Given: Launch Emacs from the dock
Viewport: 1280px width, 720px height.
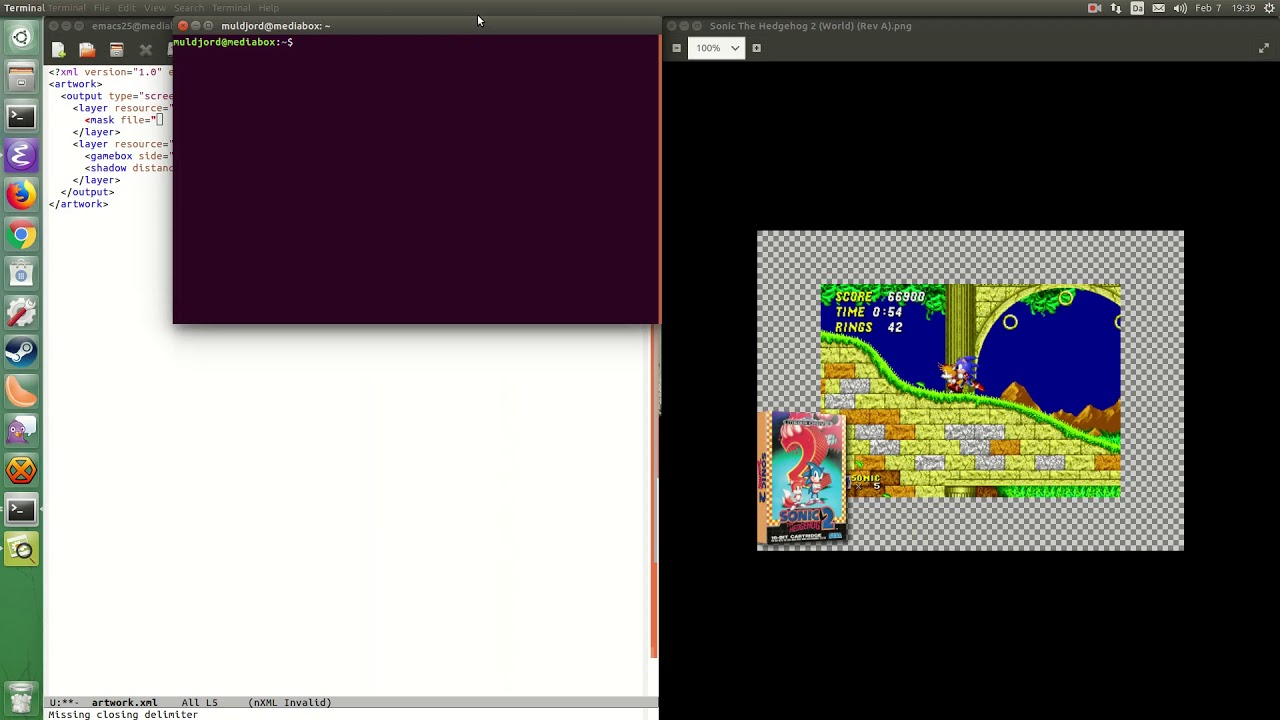Looking at the screenshot, I should click(x=21, y=156).
